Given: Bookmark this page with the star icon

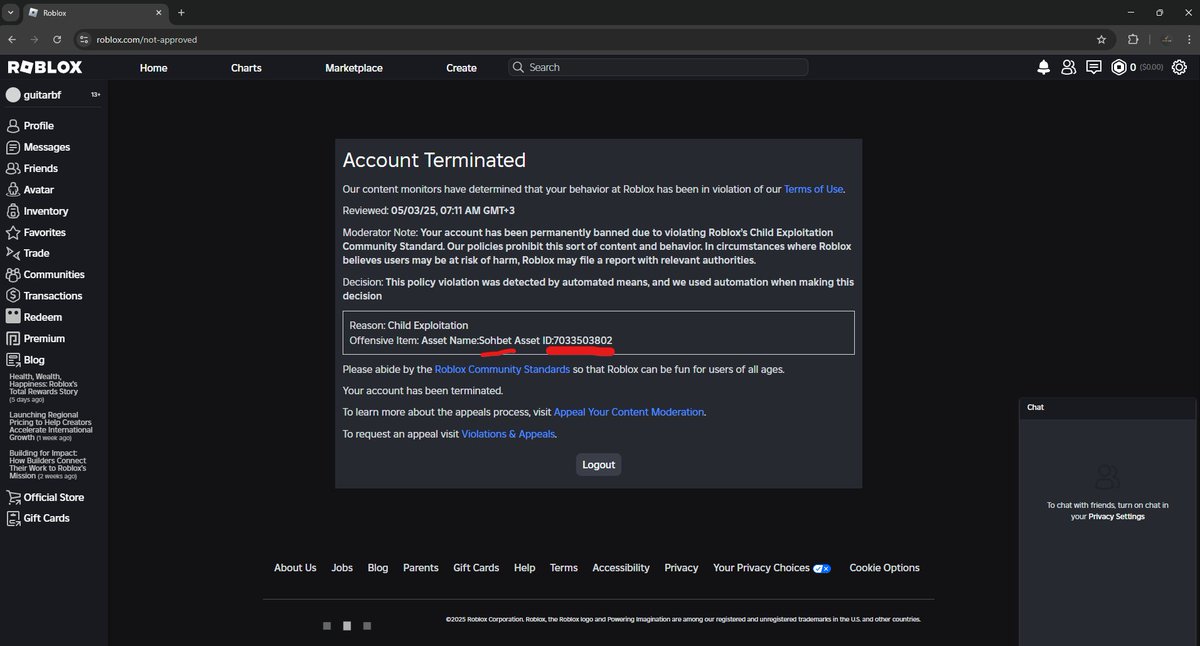Looking at the screenshot, I should point(1101,40).
